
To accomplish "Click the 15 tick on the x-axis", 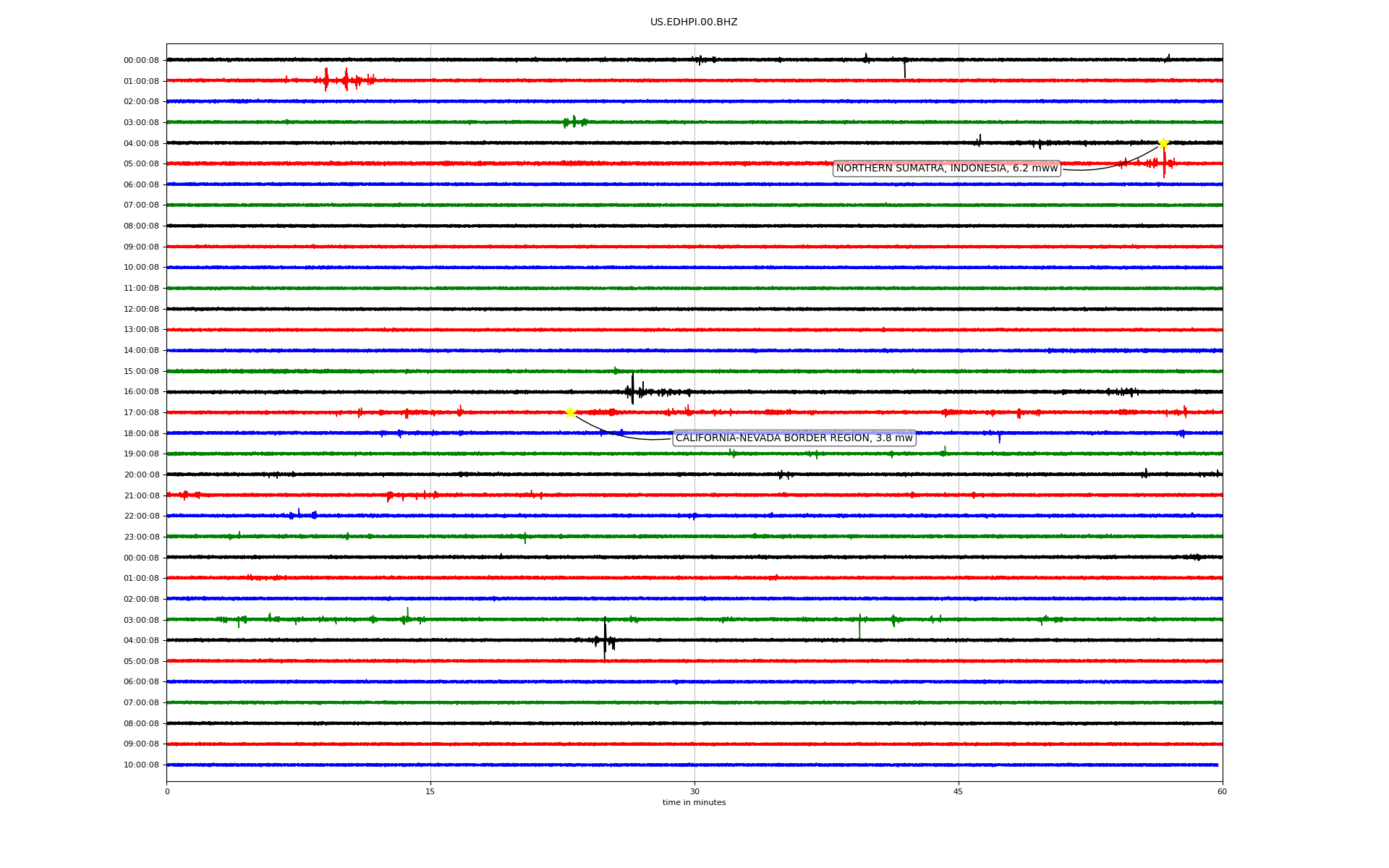I will pyautogui.click(x=430, y=791).
